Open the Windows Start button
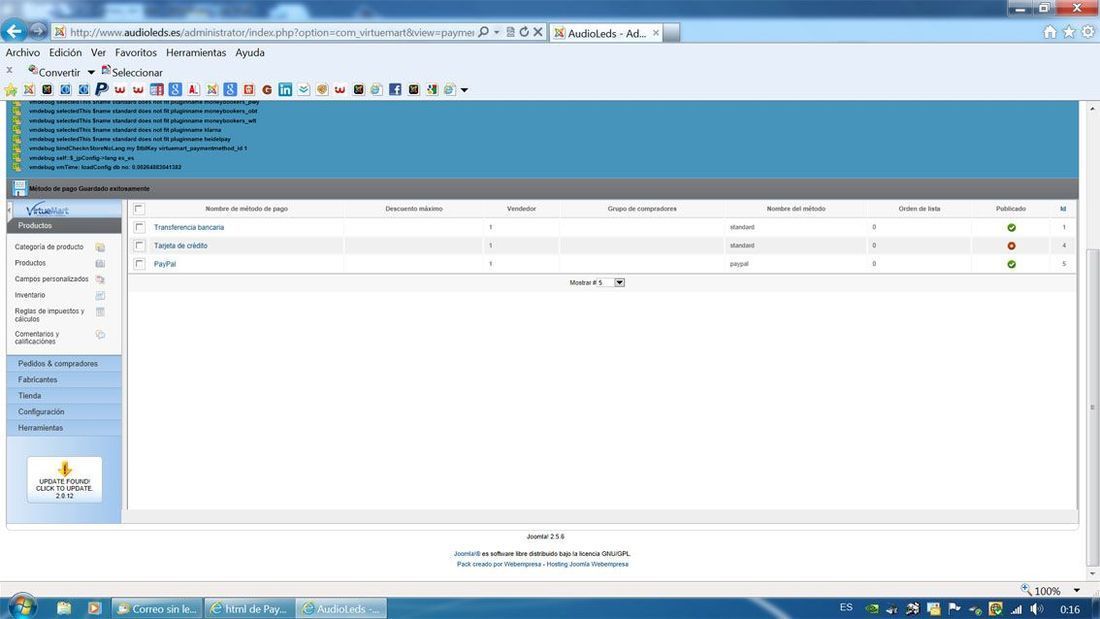Screen dimensions: 1100x619 click(21, 606)
